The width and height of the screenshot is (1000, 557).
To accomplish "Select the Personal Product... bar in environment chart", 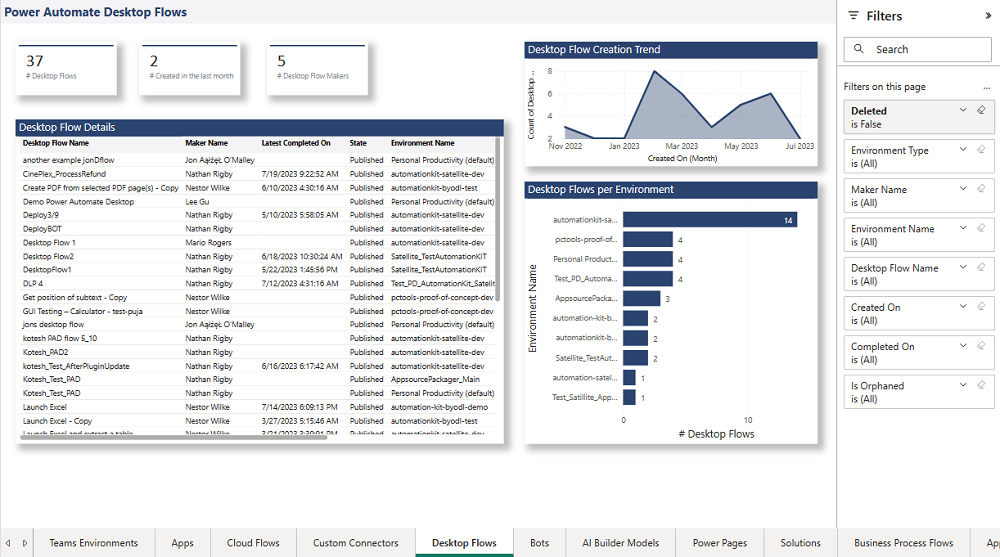I will point(648,259).
